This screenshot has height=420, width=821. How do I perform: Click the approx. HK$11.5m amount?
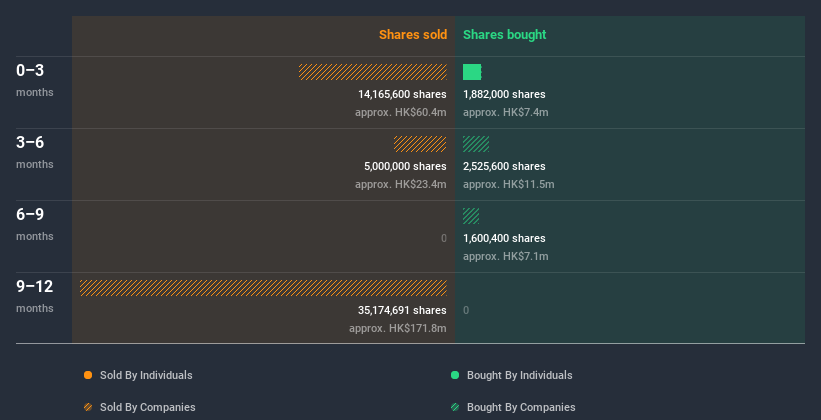click(508, 184)
